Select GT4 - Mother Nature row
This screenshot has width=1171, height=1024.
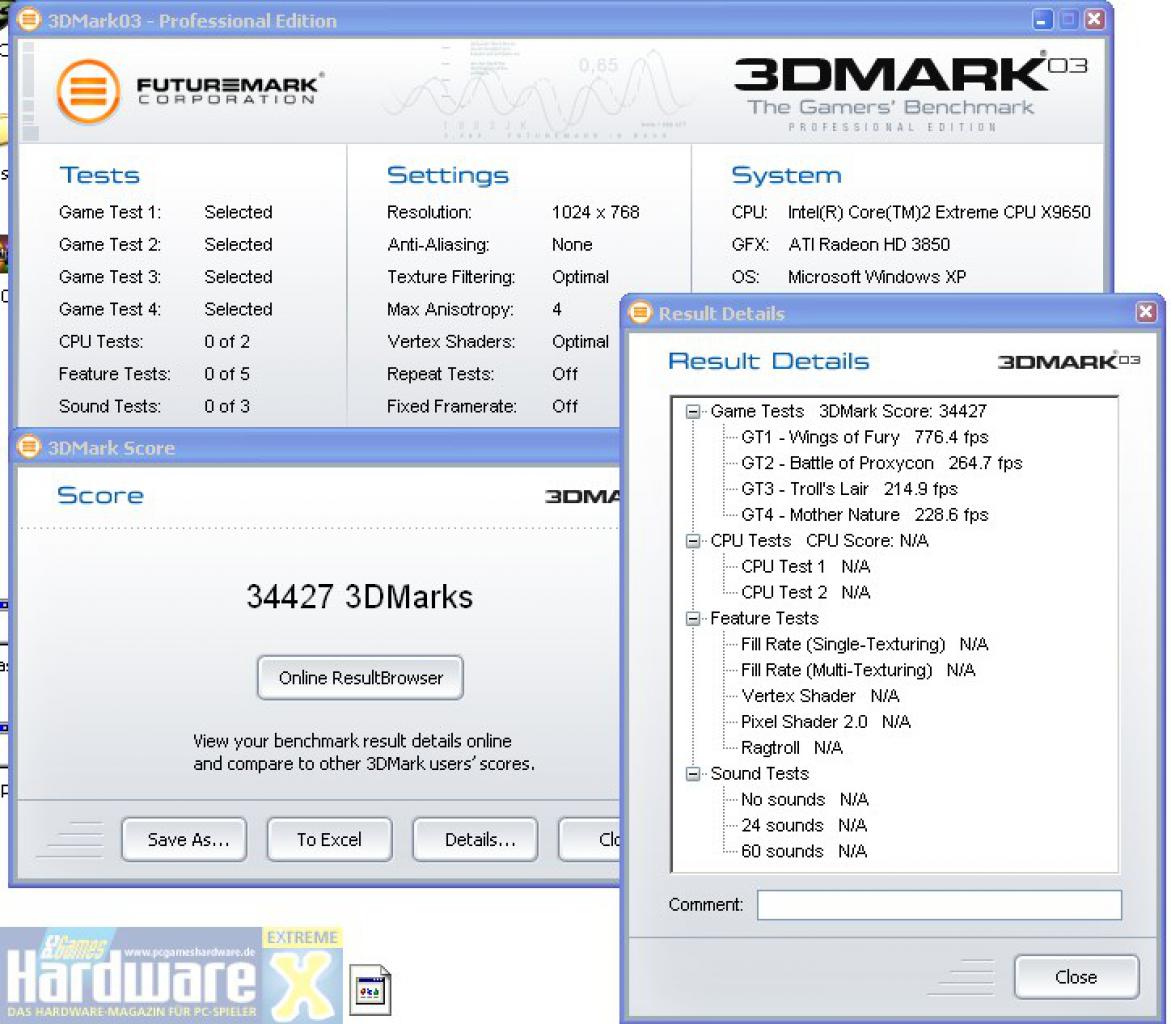coord(864,515)
